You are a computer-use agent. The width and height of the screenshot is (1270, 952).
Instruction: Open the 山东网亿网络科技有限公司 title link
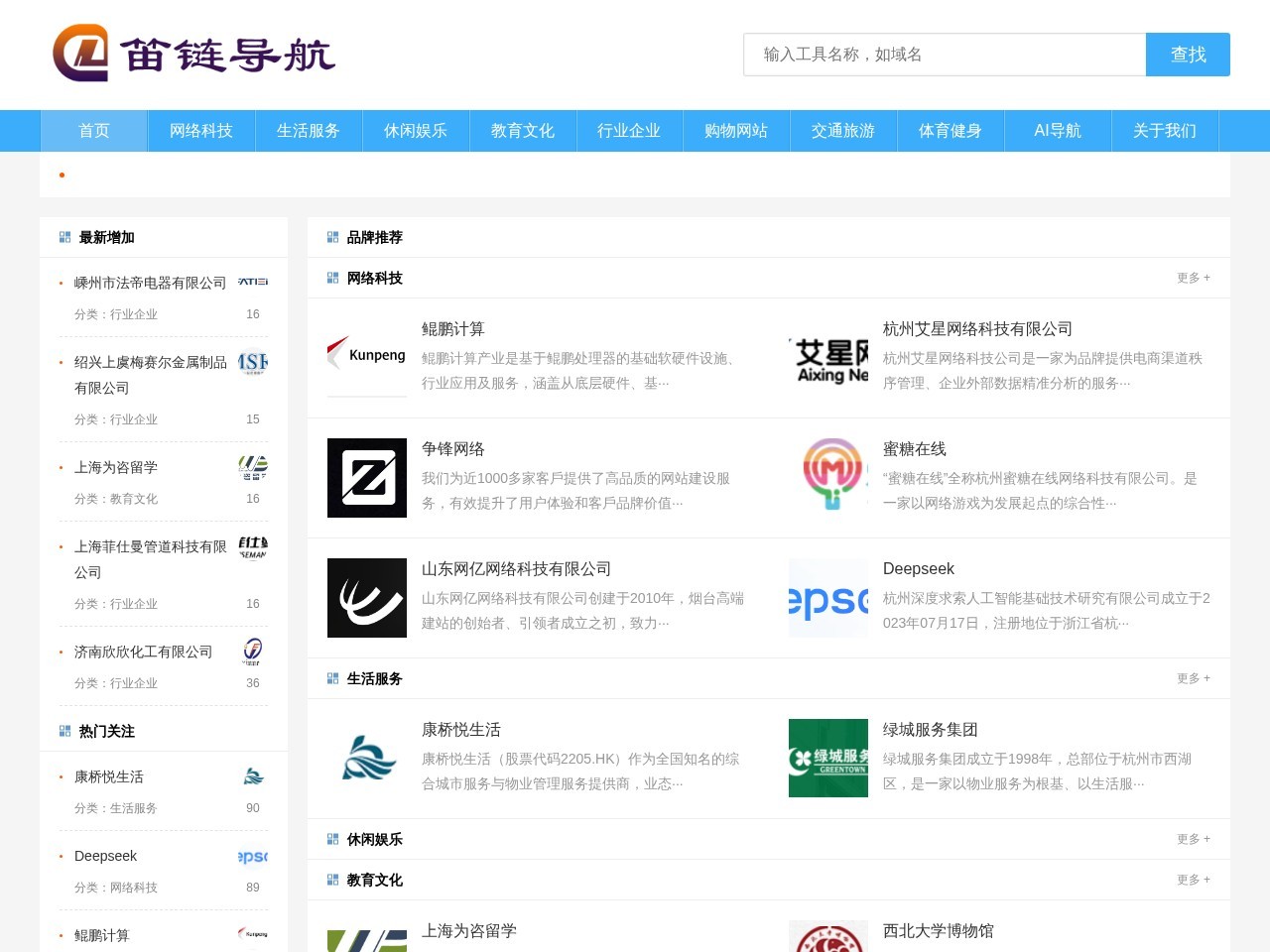tap(516, 569)
